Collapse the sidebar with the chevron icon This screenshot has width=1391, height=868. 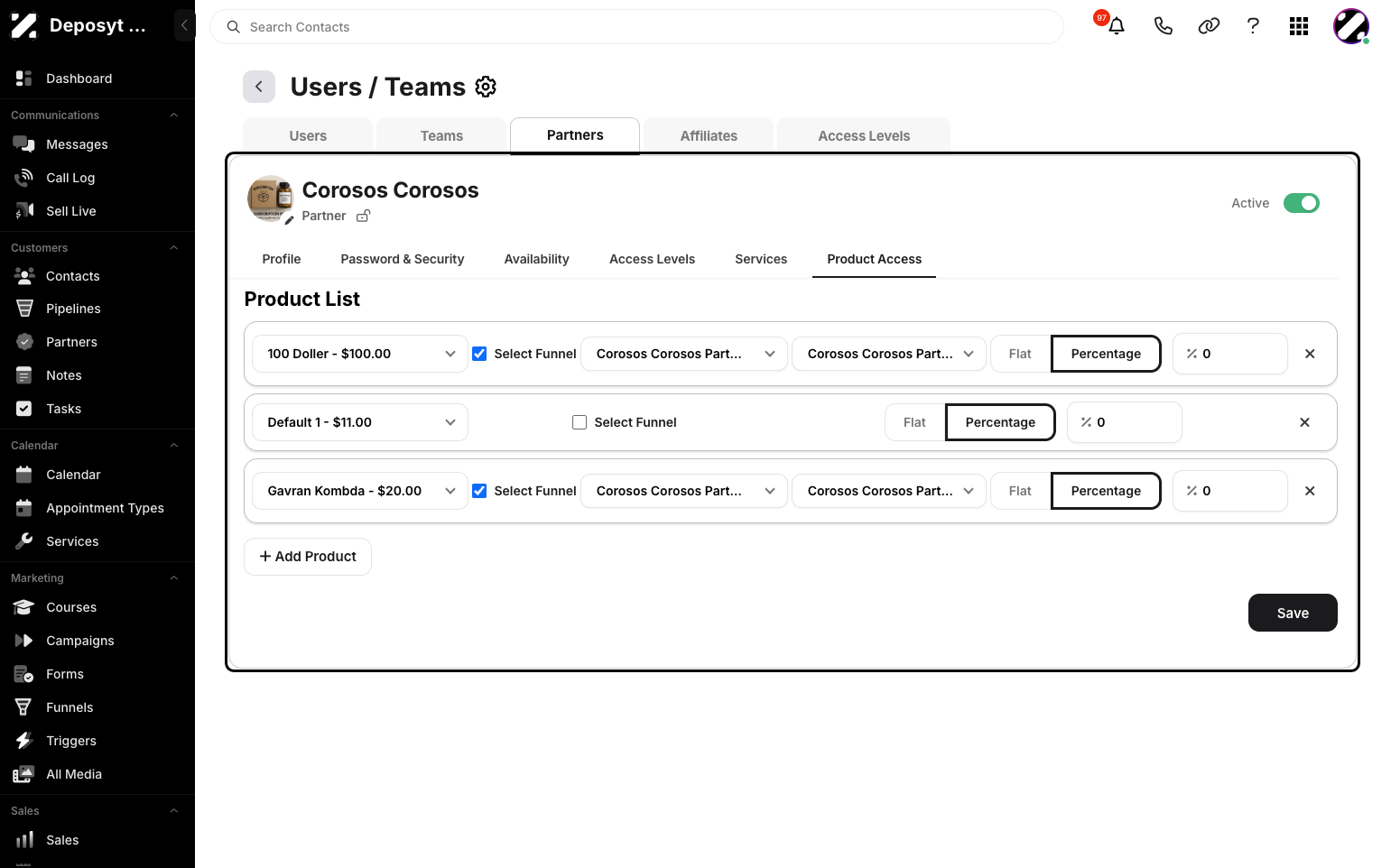click(x=184, y=25)
